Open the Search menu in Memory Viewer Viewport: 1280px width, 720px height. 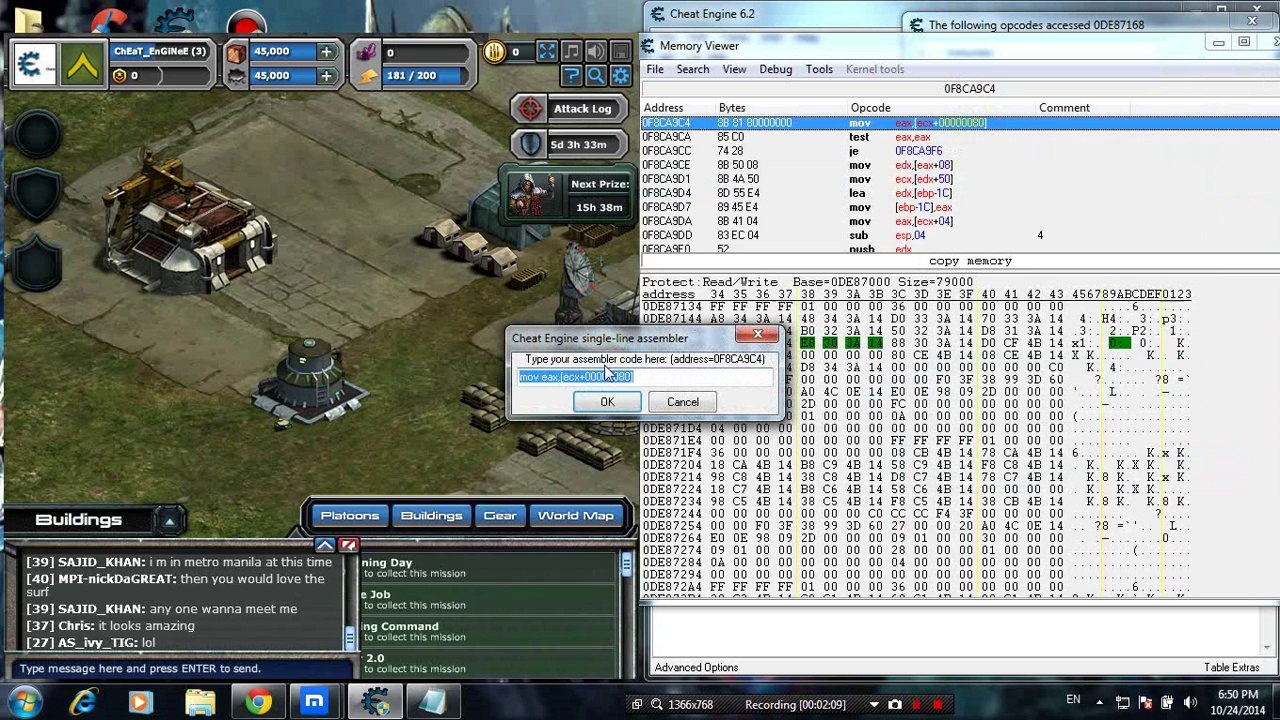coord(692,69)
